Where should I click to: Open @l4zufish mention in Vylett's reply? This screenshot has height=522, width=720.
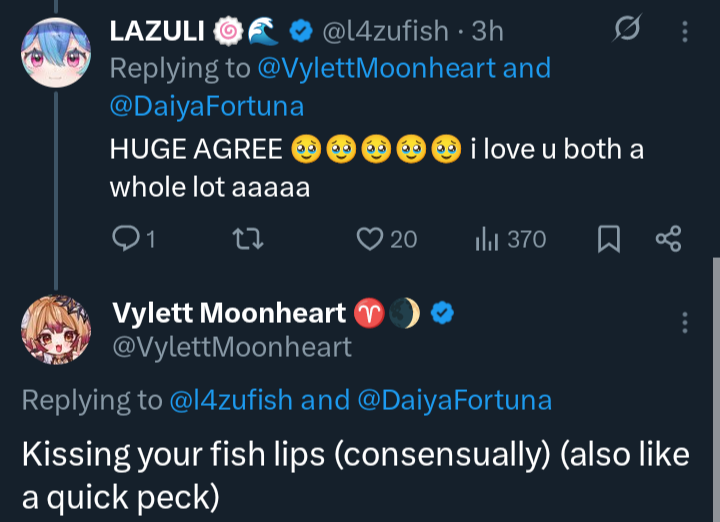click(231, 400)
